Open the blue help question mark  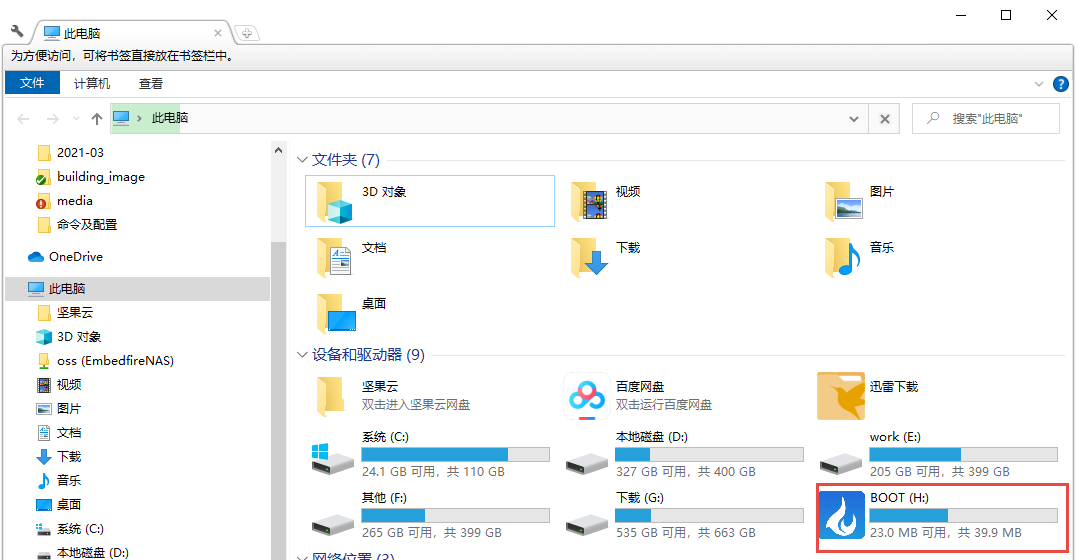tap(1060, 84)
